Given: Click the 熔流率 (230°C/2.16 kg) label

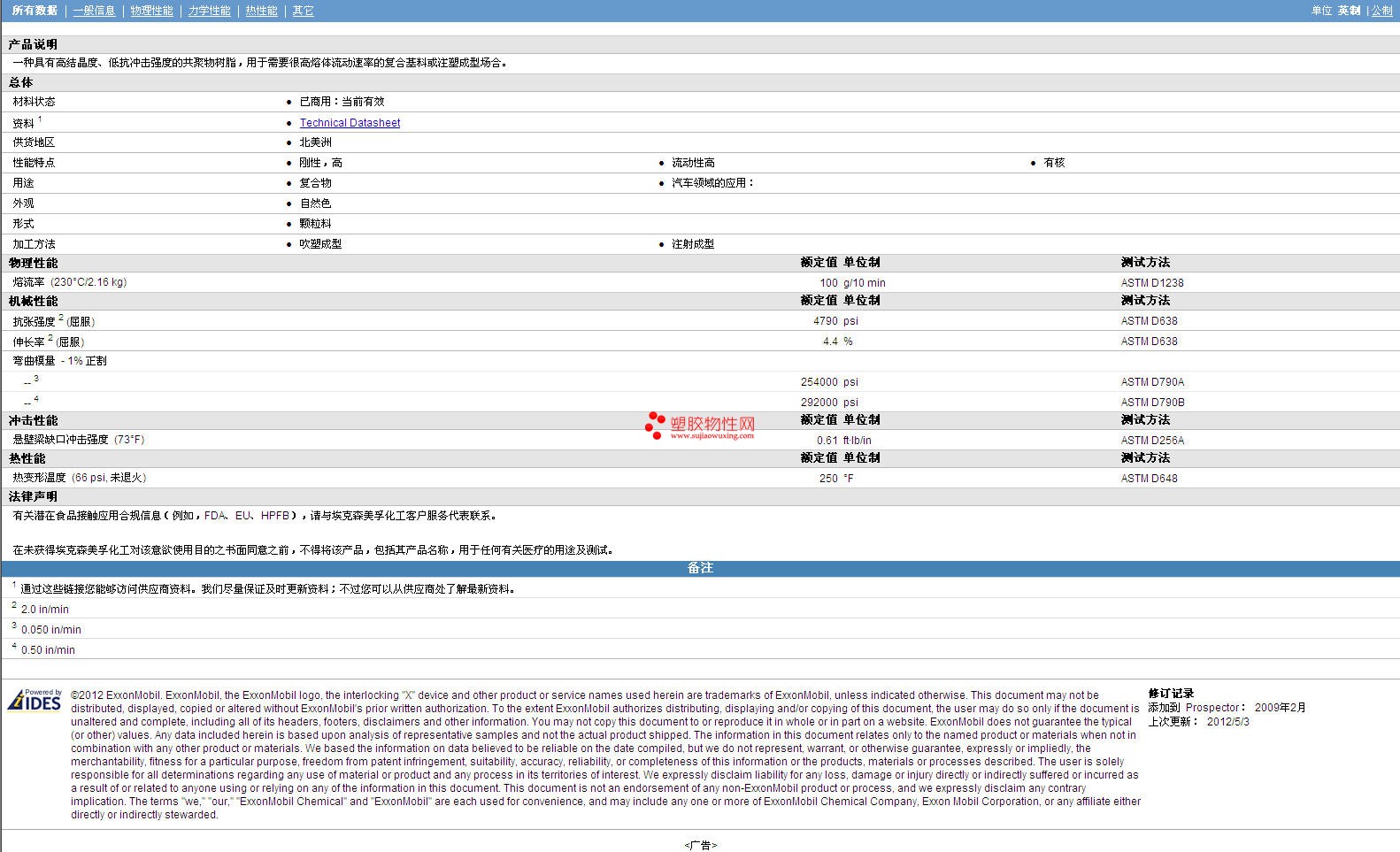Looking at the screenshot, I should tap(70, 282).
